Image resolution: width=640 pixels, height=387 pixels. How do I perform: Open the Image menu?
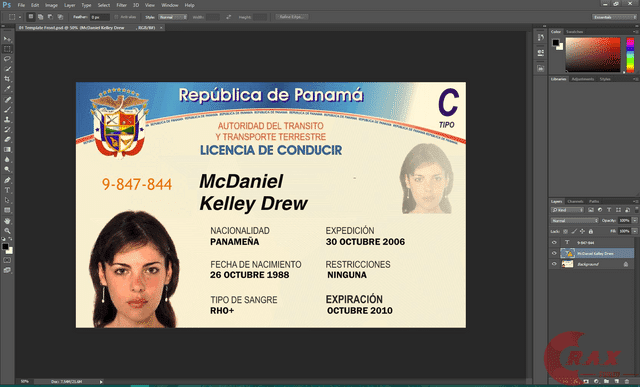[51, 5]
